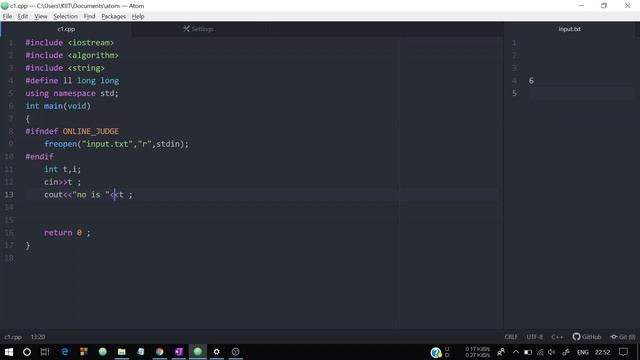This screenshot has height=360, width=640.
Task: Place cursor on line 5 of input.txt
Action: 582,93
